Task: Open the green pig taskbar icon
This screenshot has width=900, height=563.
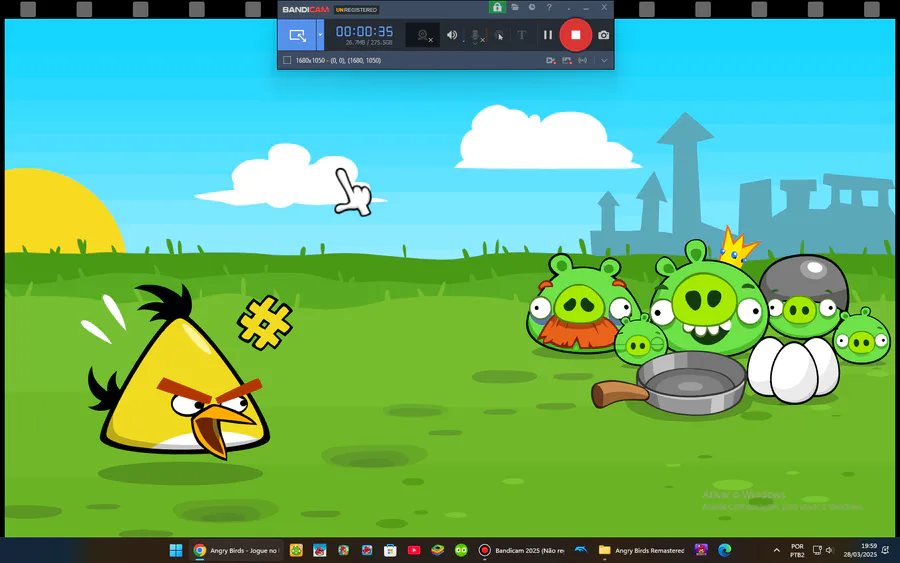Action: tap(296, 550)
